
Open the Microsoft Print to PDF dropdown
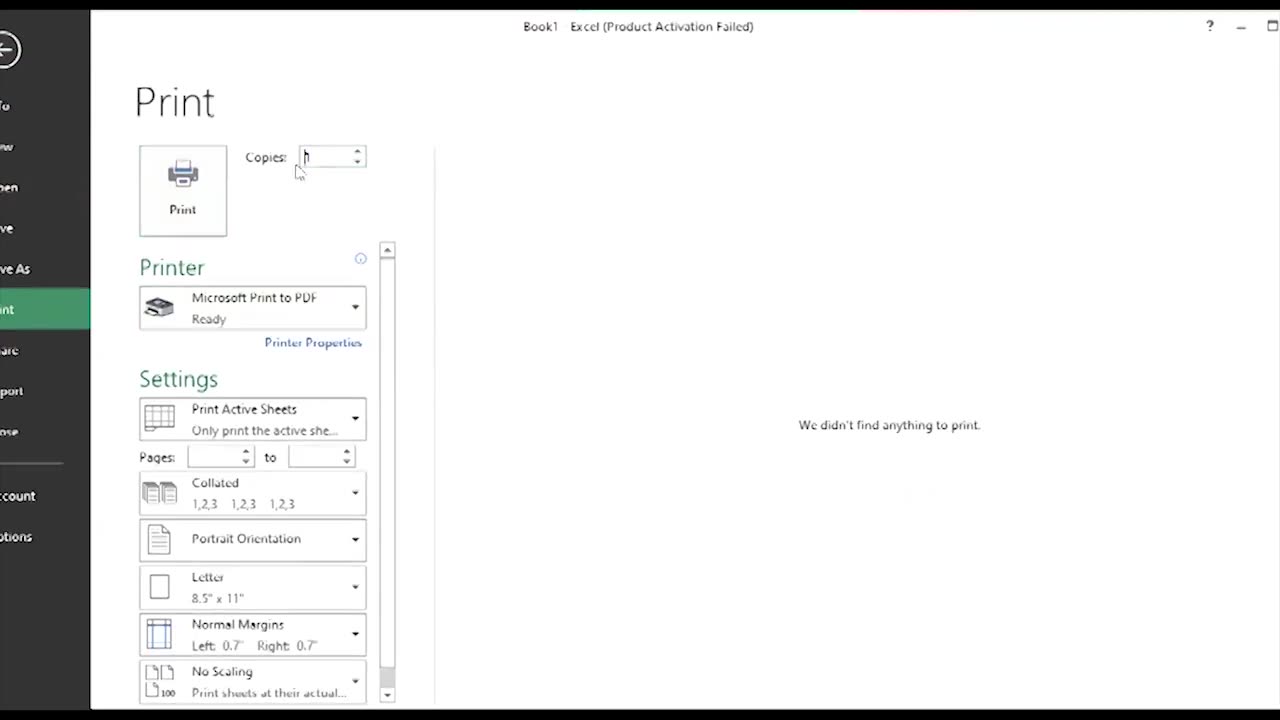coord(253,308)
